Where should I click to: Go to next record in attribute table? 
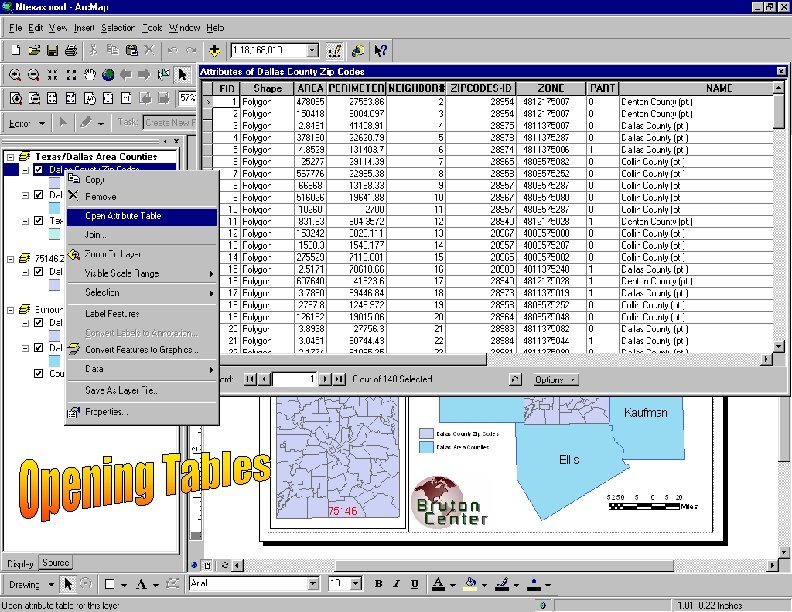click(325, 379)
